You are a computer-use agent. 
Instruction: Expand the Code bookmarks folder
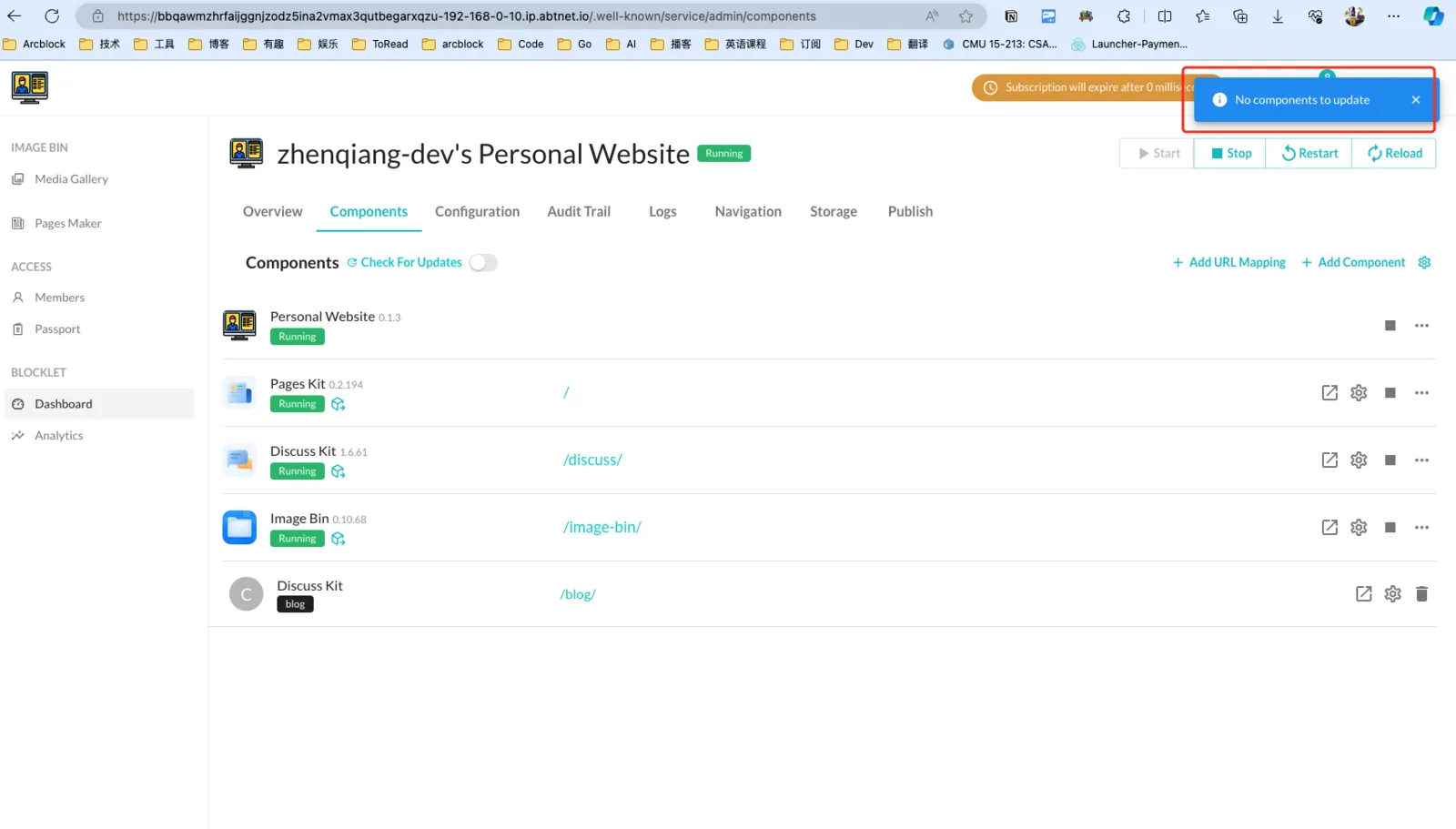pos(521,44)
